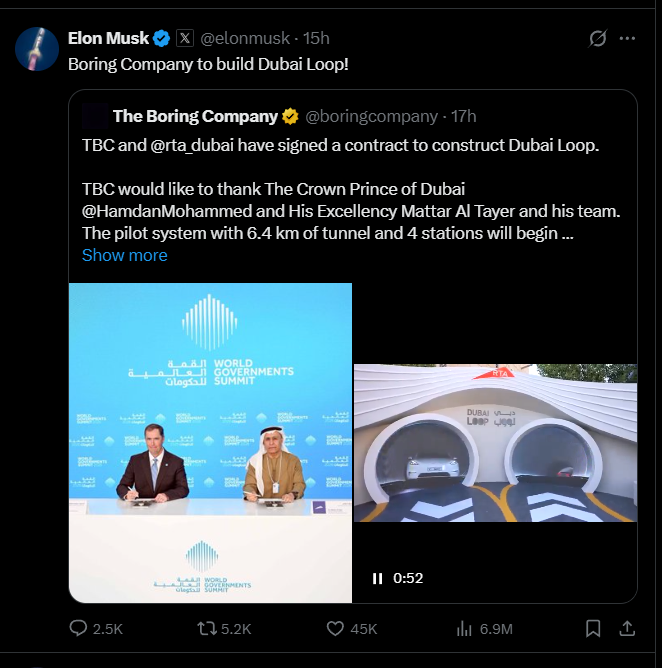Bookmark this post
Image resolution: width=662 pixels, height=668 pixels.
[593, 628]
